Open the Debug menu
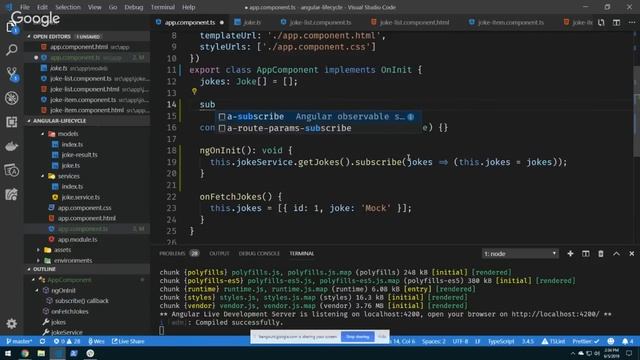 point(134,7)
